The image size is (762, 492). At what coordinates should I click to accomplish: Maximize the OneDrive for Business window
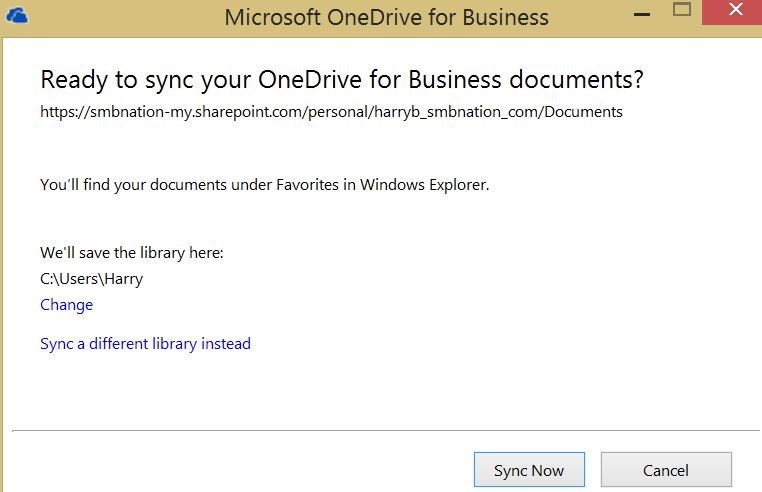coord(682,9)
